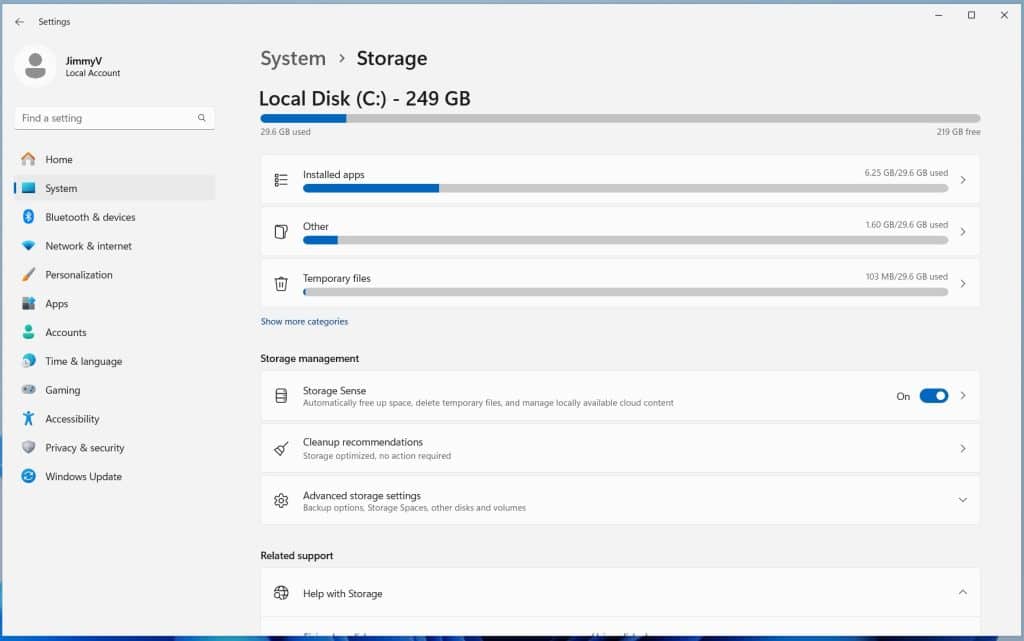This screenshot has height=641, width=1024.
Task: Click the Storage Sense drive icon
Action: coord(281,395)
